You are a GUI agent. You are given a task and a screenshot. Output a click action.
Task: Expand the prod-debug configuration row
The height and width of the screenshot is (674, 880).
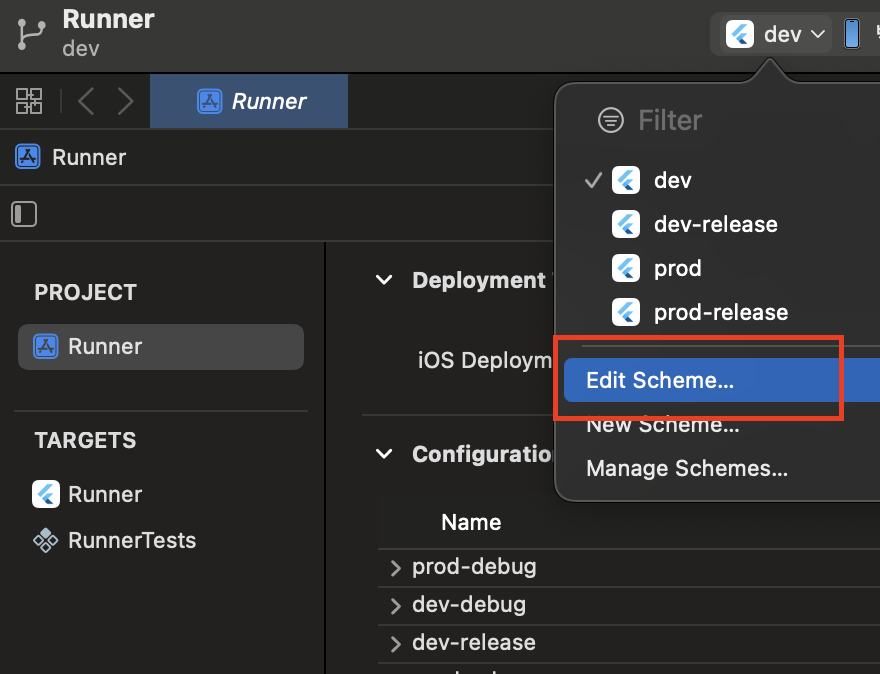pyautogui.click(x=396, y=568)
